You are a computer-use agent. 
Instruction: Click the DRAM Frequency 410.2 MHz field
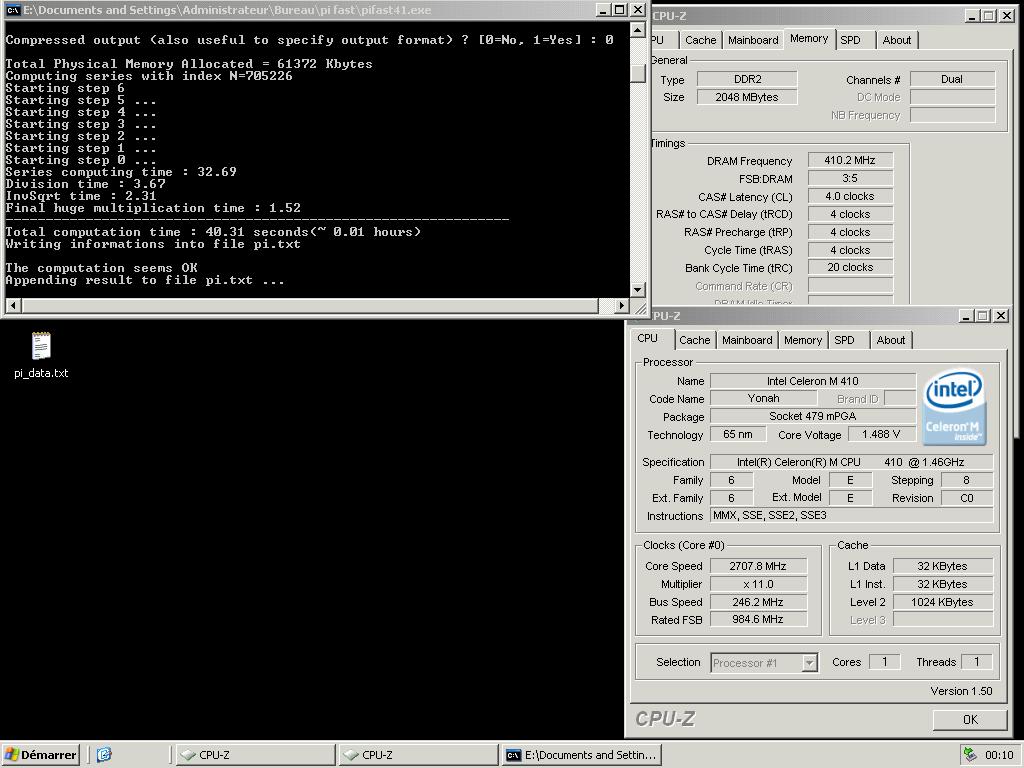pos(850,161)
